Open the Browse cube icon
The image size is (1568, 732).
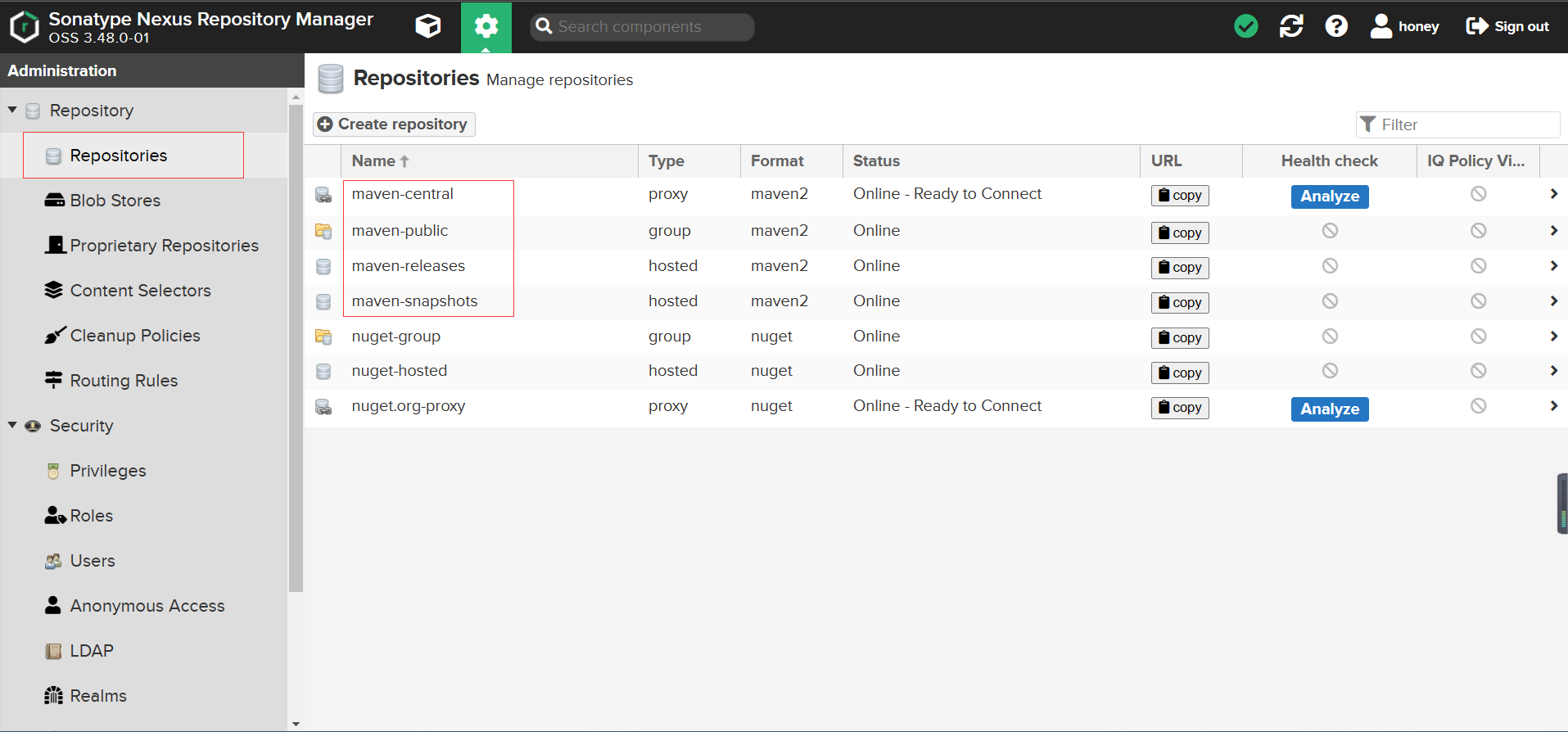pos(428,26)
